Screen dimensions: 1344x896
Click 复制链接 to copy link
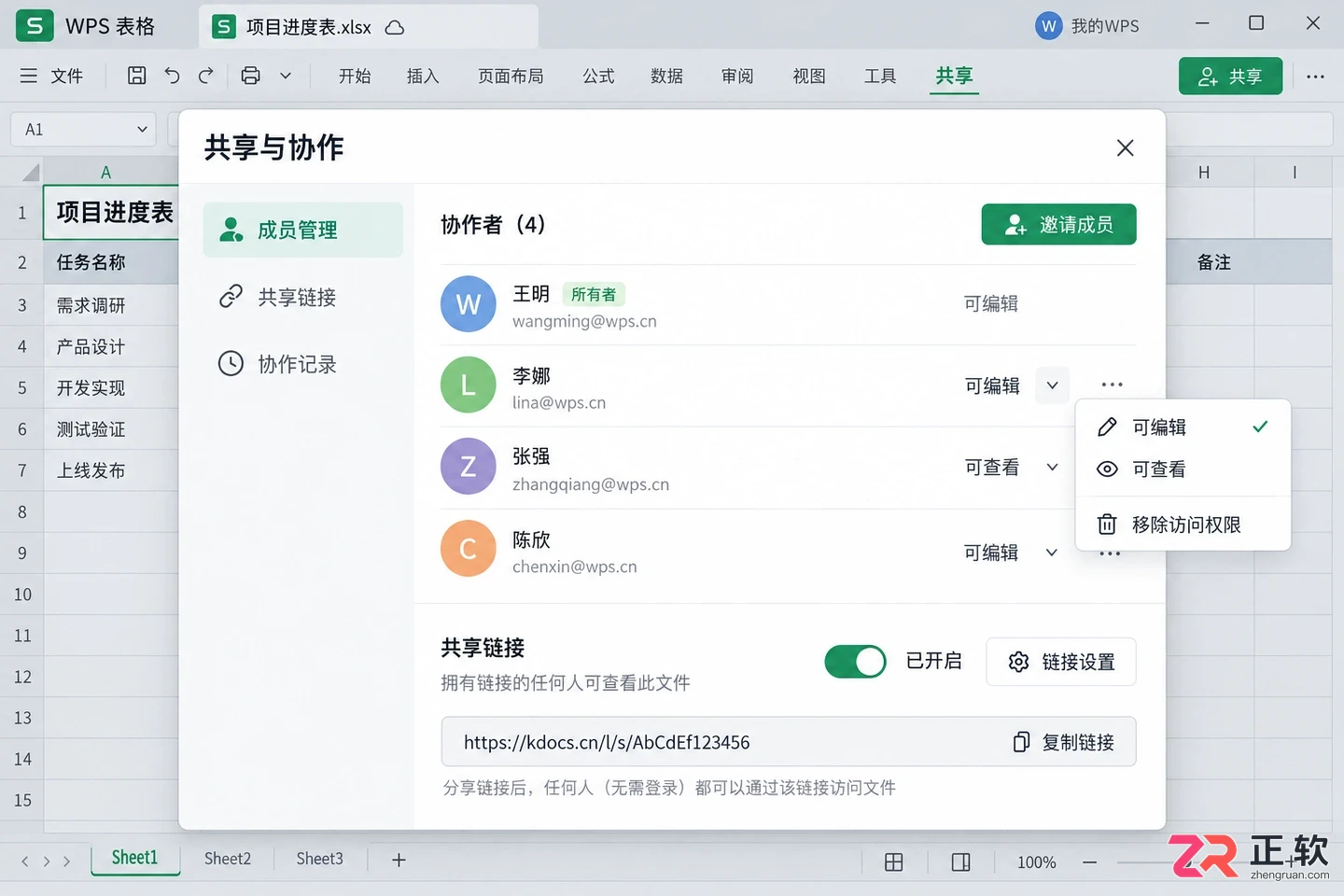point(1063,742)
